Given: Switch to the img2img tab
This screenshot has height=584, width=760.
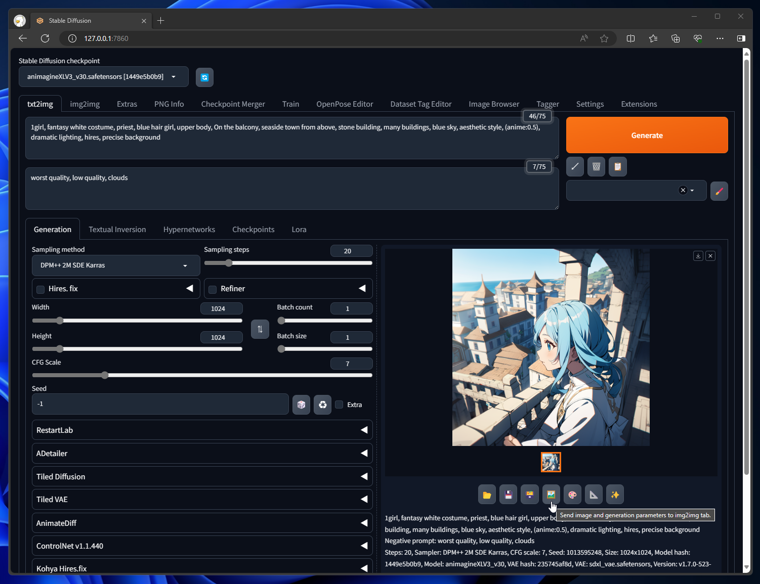Looking at the screenshot, I should click(x=85, y=104).
